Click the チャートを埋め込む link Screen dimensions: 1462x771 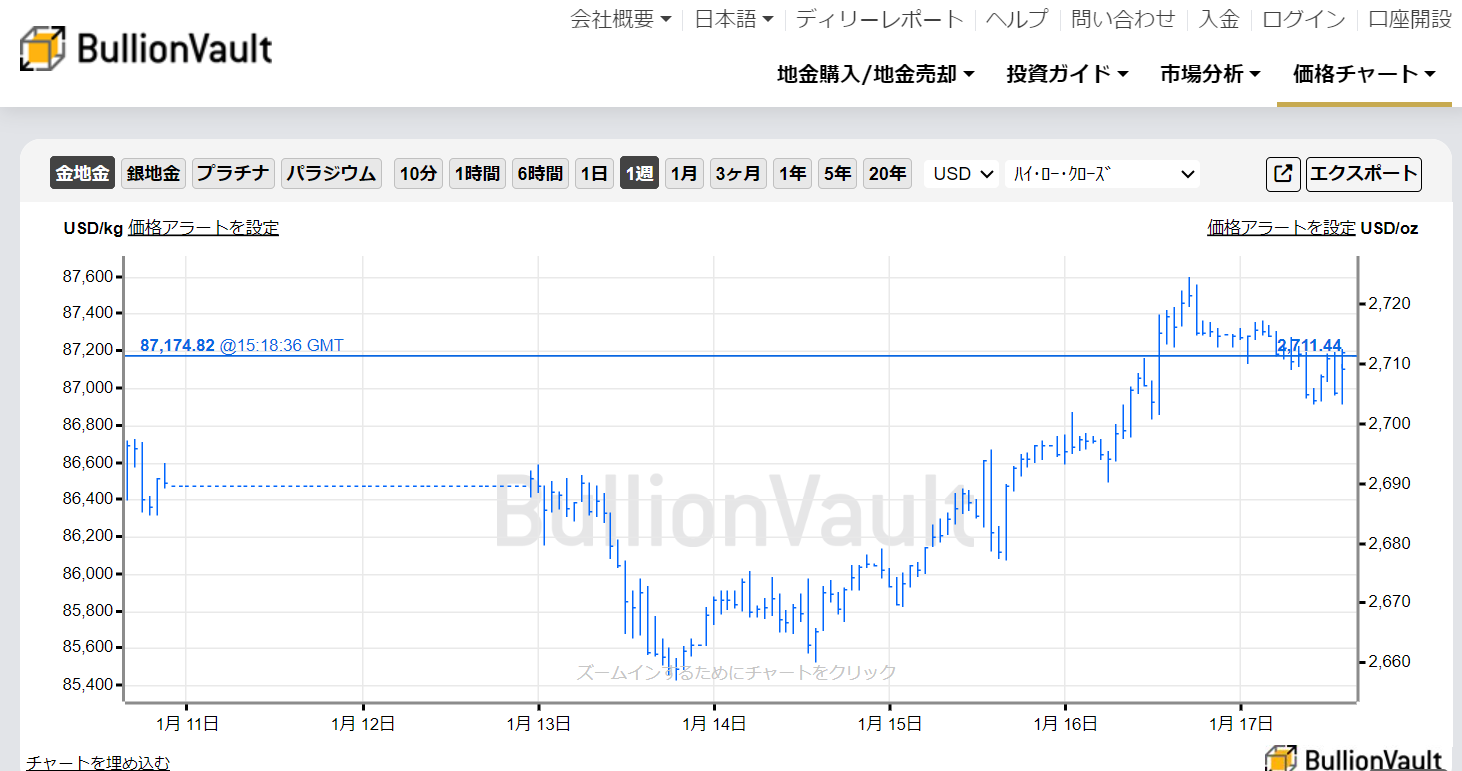[x=98, y=762]
